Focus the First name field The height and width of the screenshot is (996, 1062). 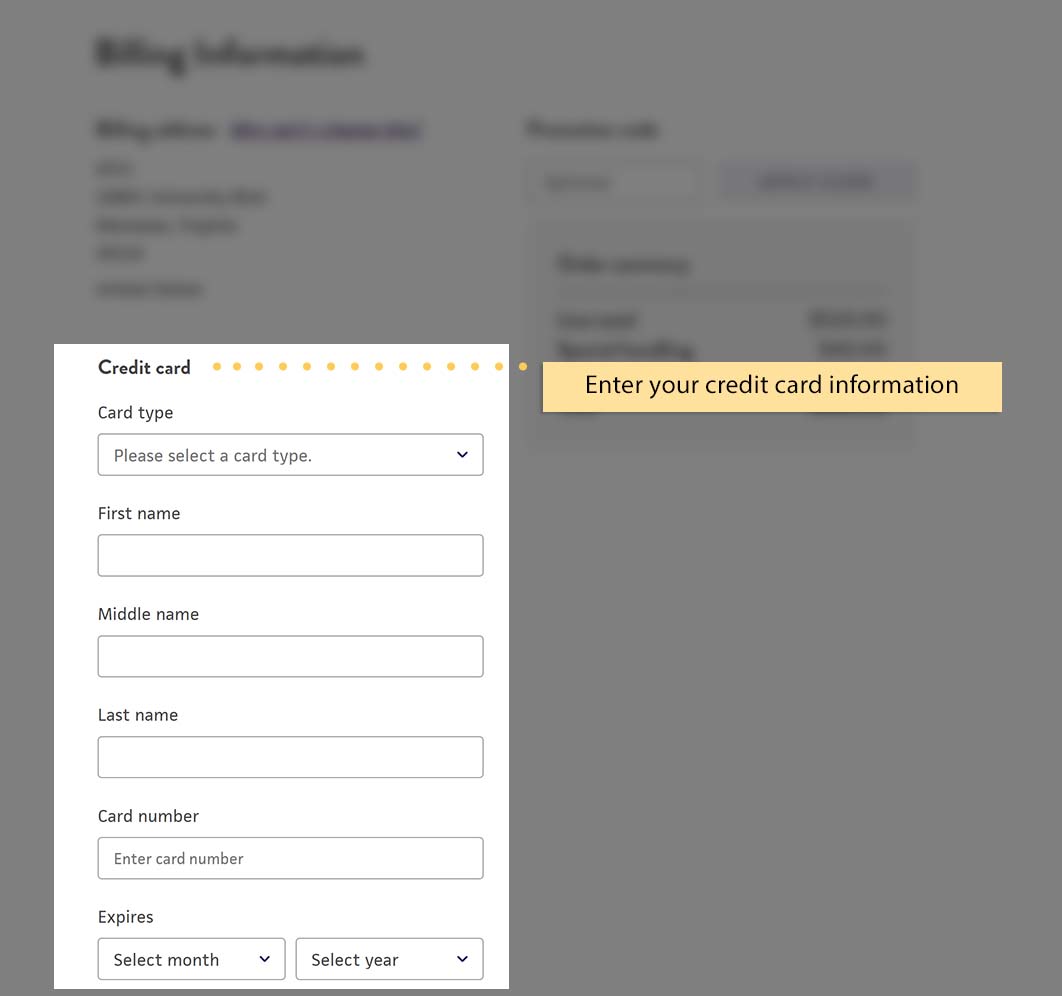click(290, 555)
